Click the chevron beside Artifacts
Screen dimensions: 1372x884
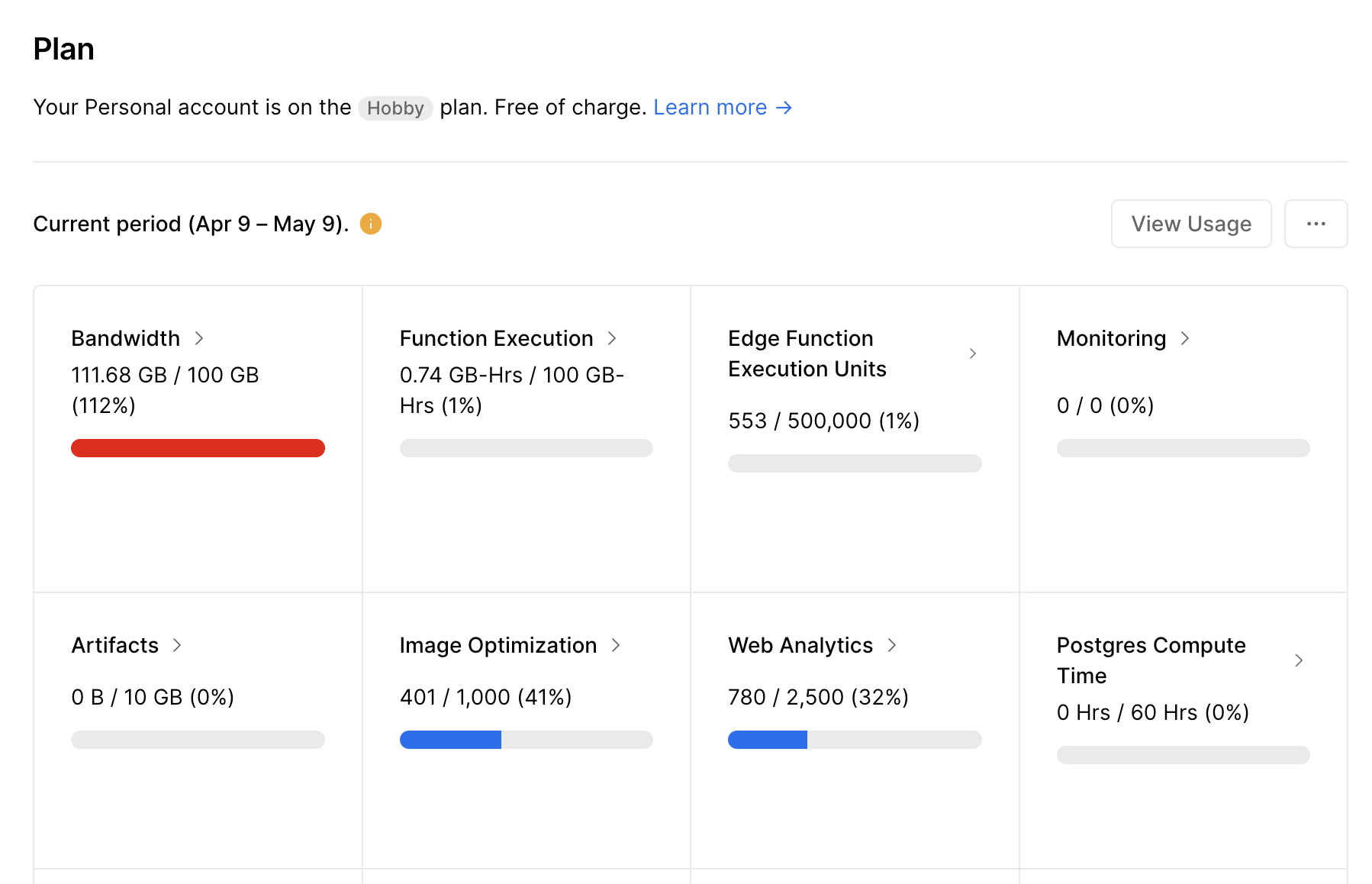point(177,645)
